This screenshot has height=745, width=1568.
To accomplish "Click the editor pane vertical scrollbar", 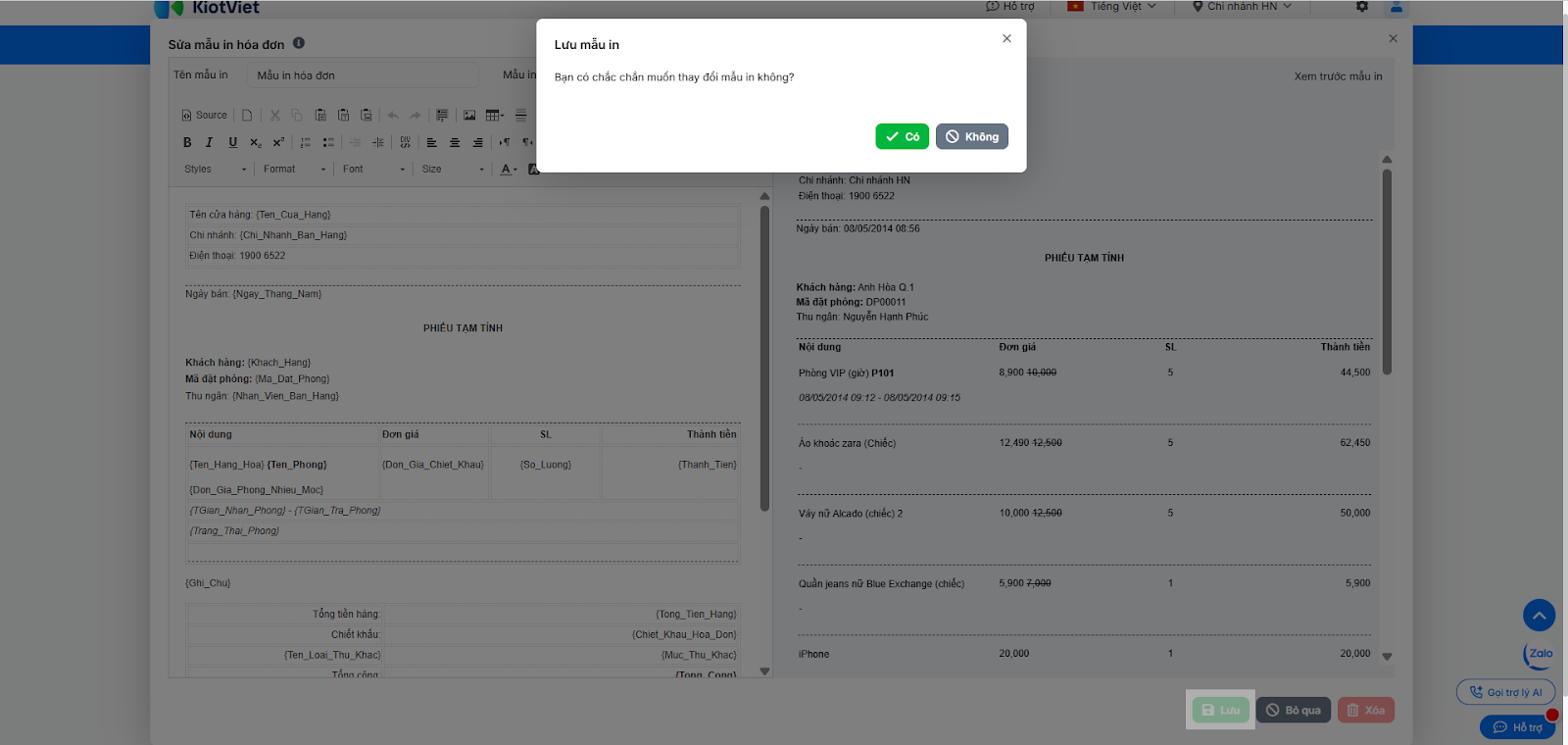I will tap(765, 358).
